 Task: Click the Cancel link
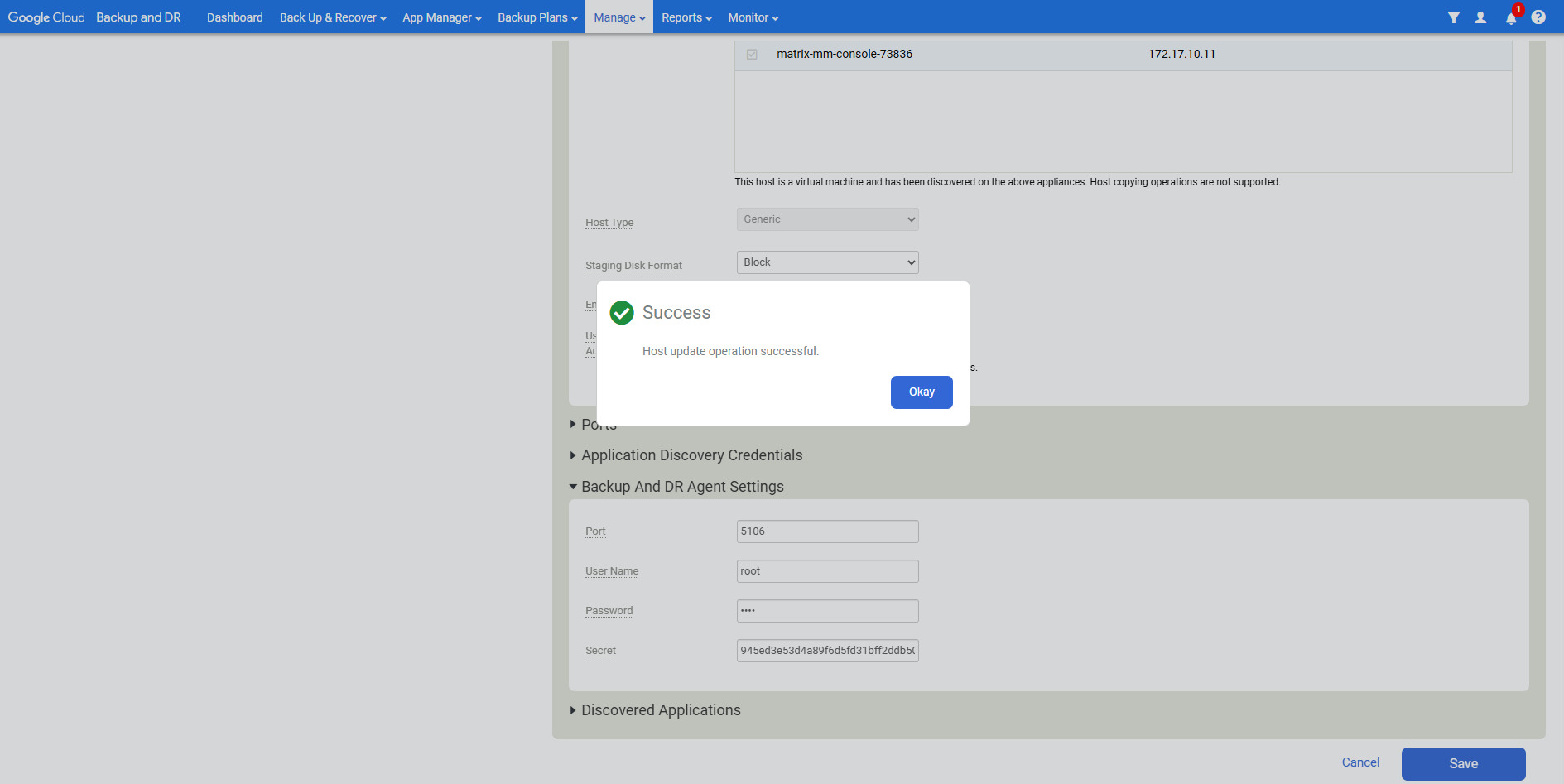coord(1360,762)
